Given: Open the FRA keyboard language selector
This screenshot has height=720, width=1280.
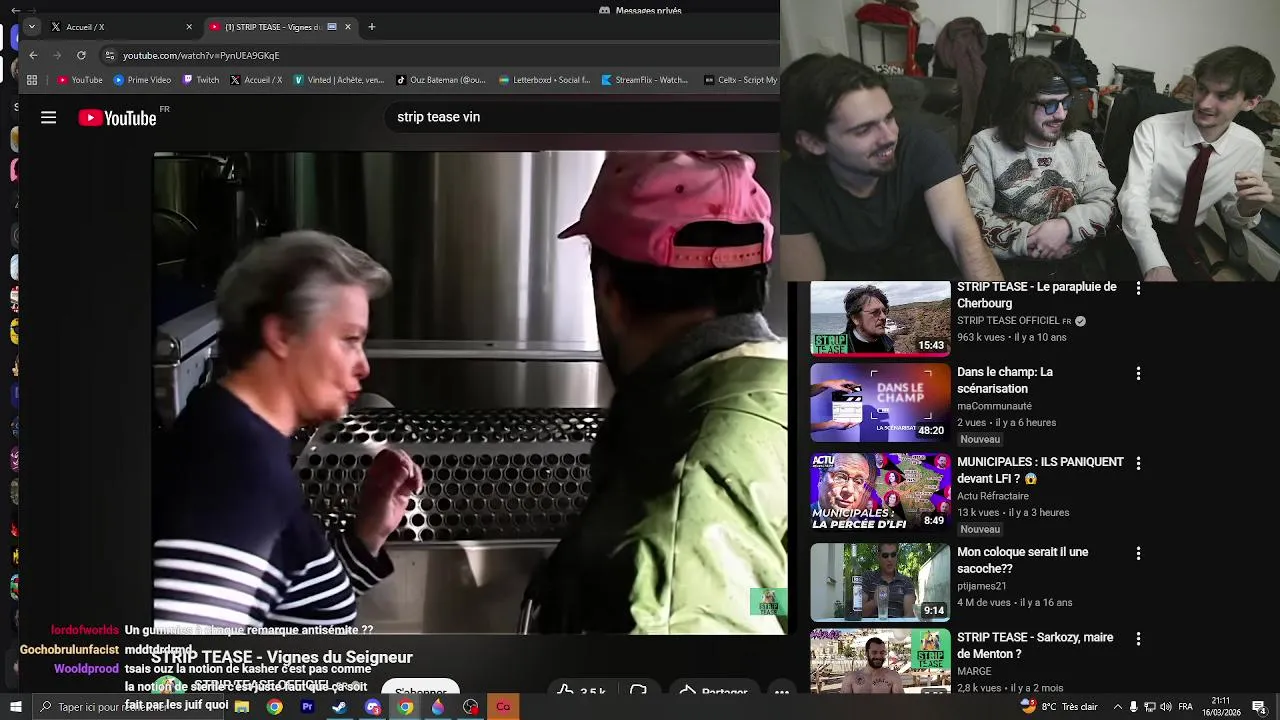Looking at the screenshot, I should [1185, 707].
